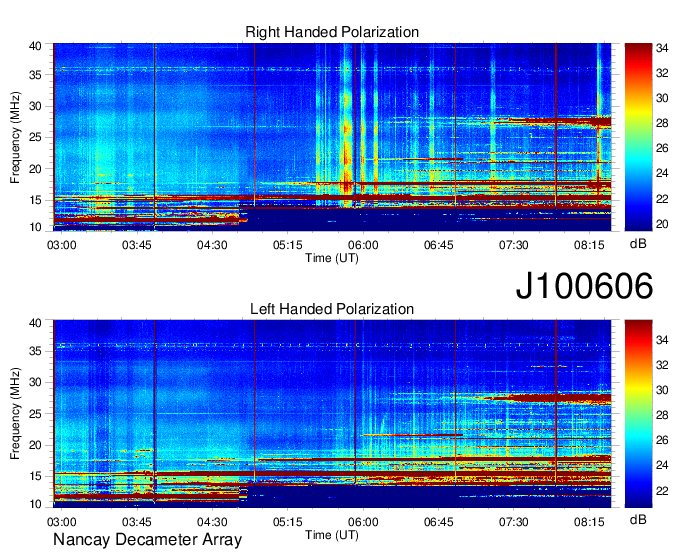Click the Right Handed Polarization spectrogram plot
The height and width of the screenshot is (552, 680).
[332, 137]
